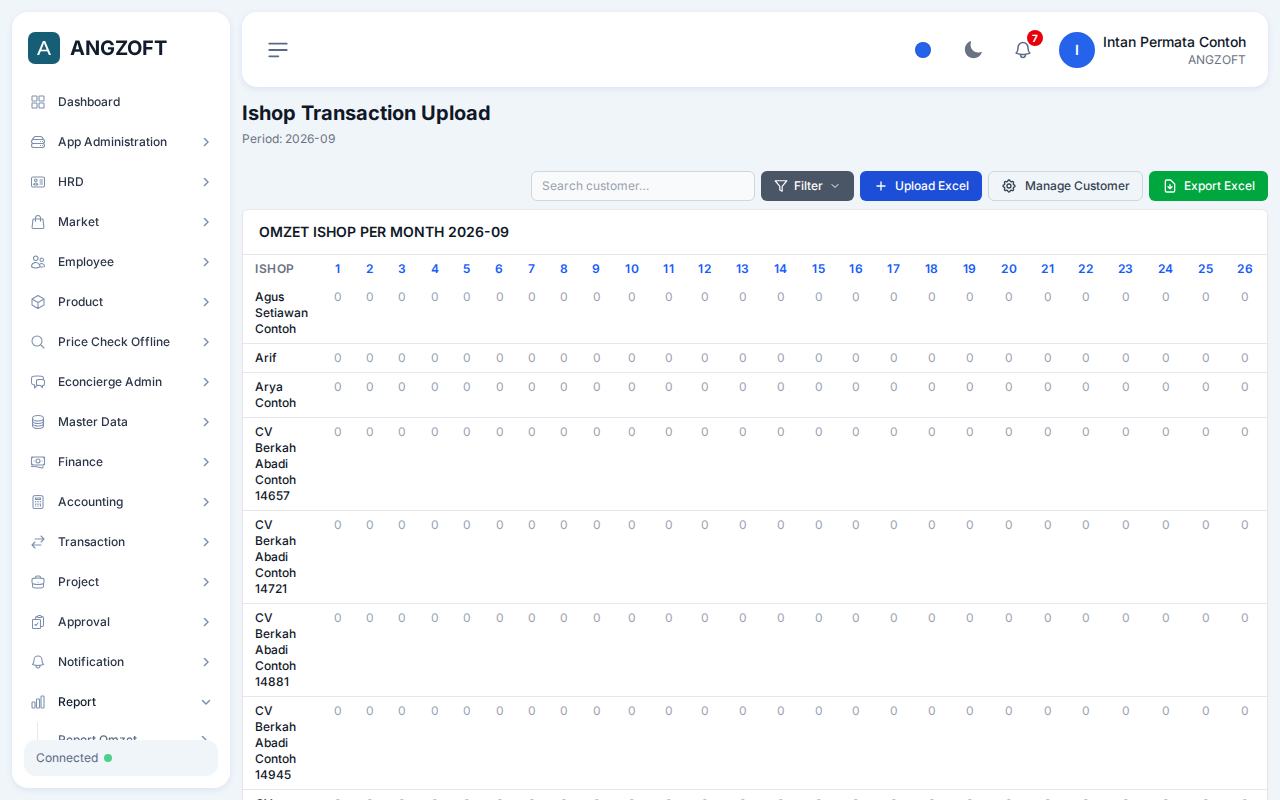Screen dimensions: 1280x800
Task: Focus the Search customer input field
Action: click(643, 186)
